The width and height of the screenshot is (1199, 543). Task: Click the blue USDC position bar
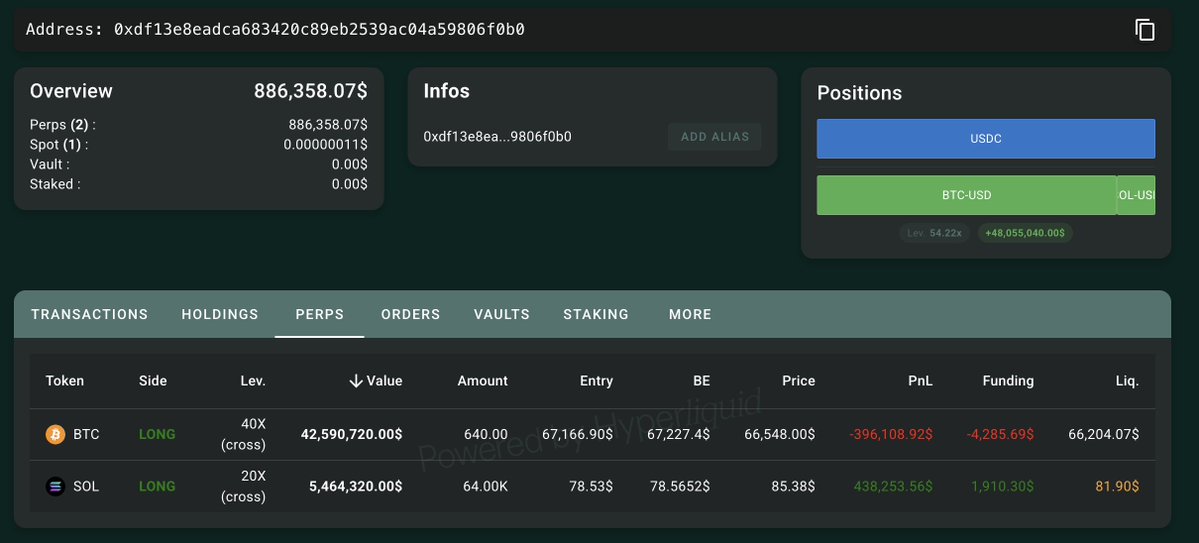coord(985,139)
